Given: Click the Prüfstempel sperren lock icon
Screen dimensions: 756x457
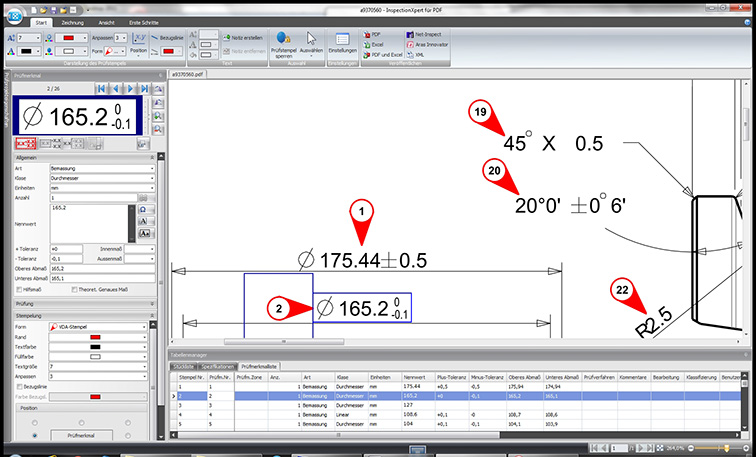Looking at the screenshot, I should click(x=282, y=40).
